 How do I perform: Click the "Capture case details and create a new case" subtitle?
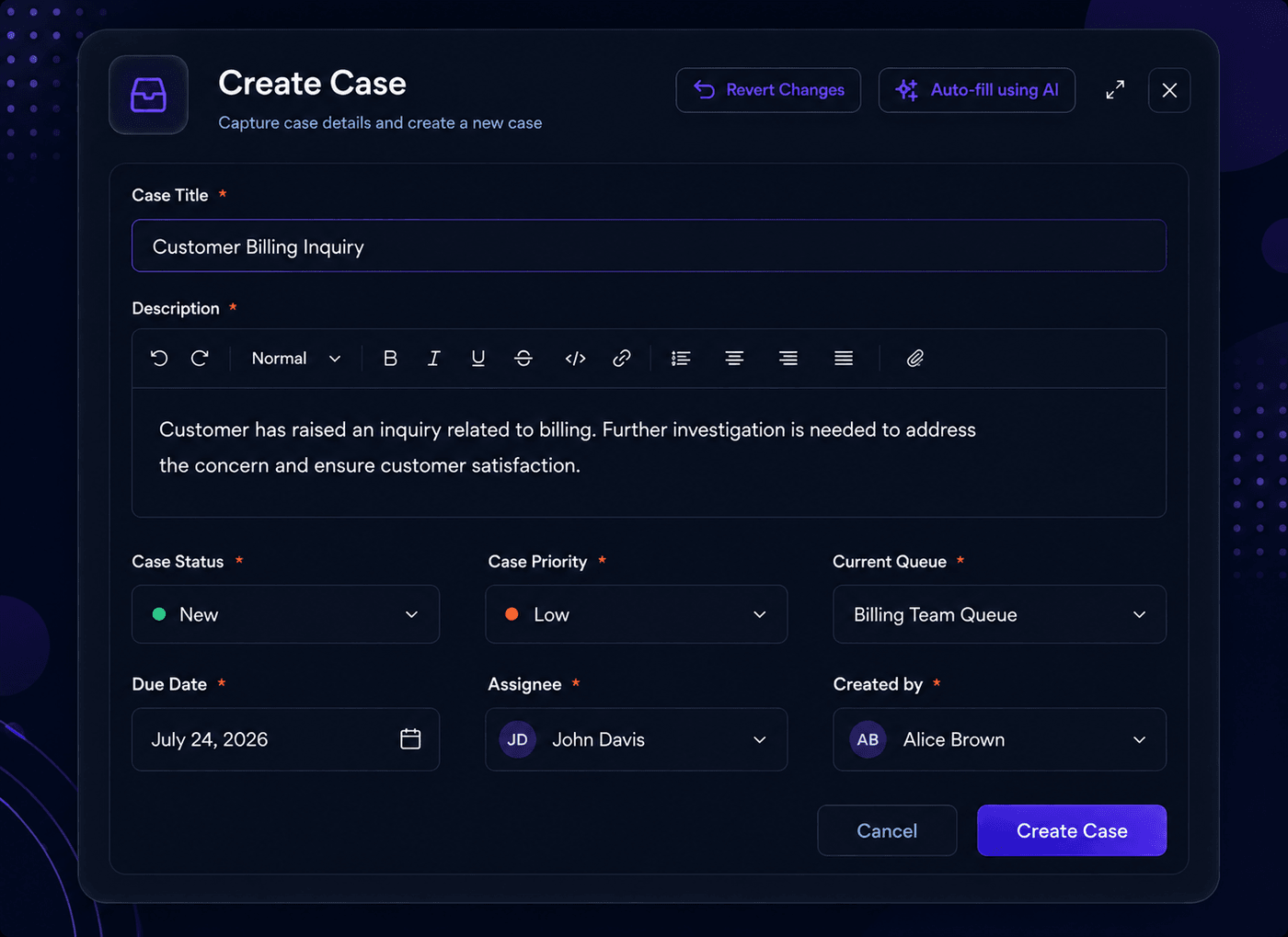[x=380, y=123]
